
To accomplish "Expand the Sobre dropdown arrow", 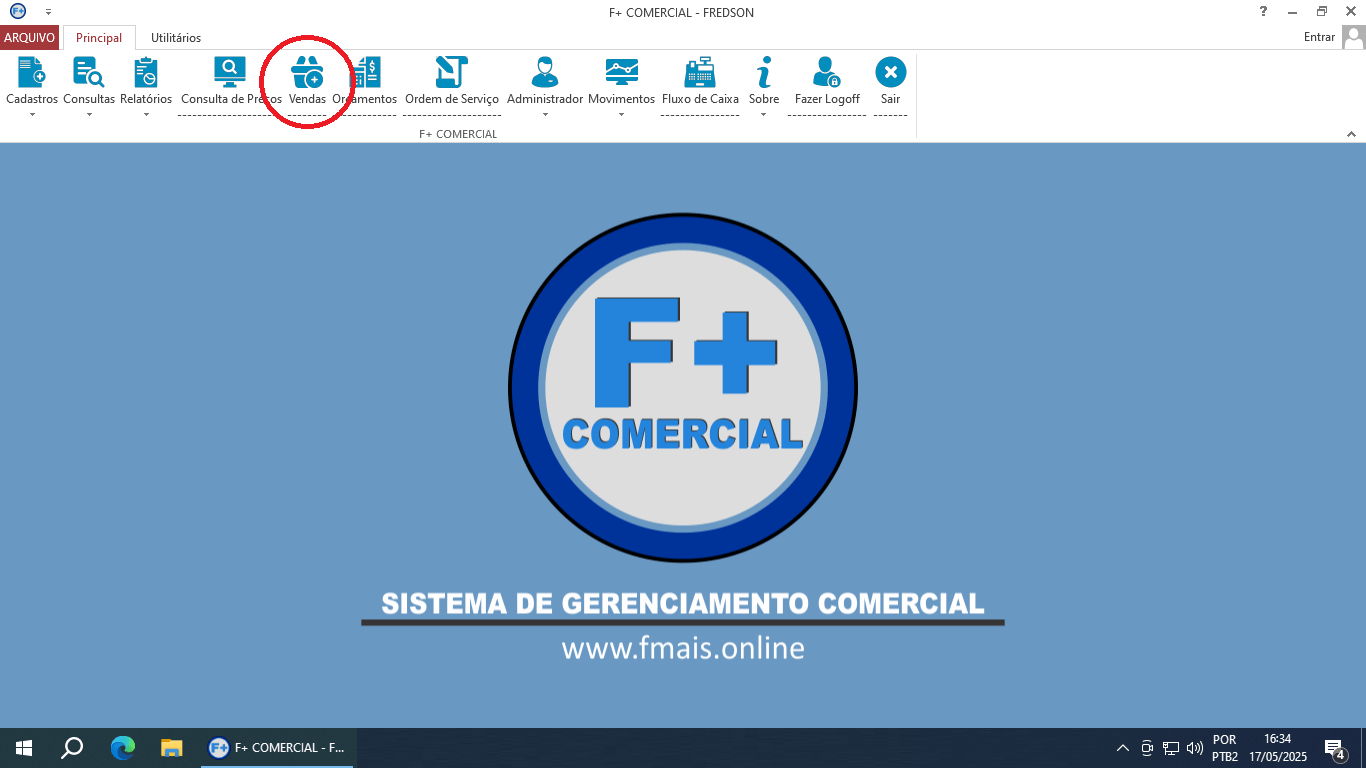I will click(x=764, y=115).
